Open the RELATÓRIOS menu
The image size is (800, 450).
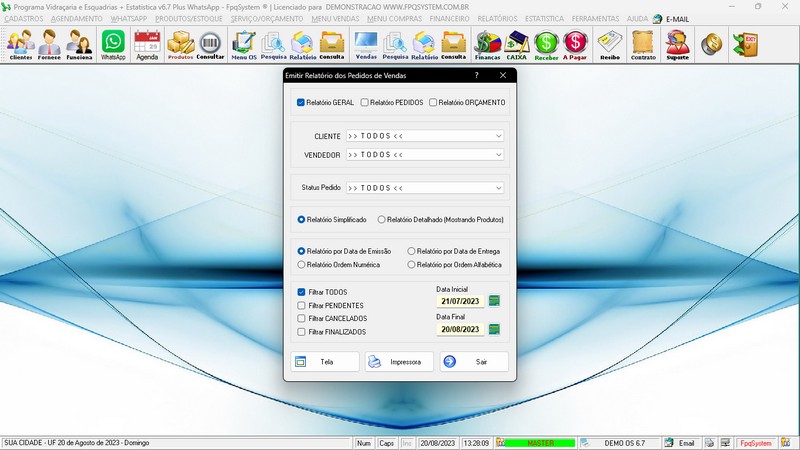(x=497, y=19)
